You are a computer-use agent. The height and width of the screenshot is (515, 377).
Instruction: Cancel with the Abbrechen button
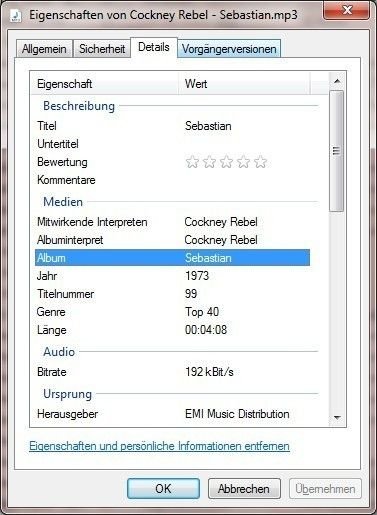click(x=244, y=489)
